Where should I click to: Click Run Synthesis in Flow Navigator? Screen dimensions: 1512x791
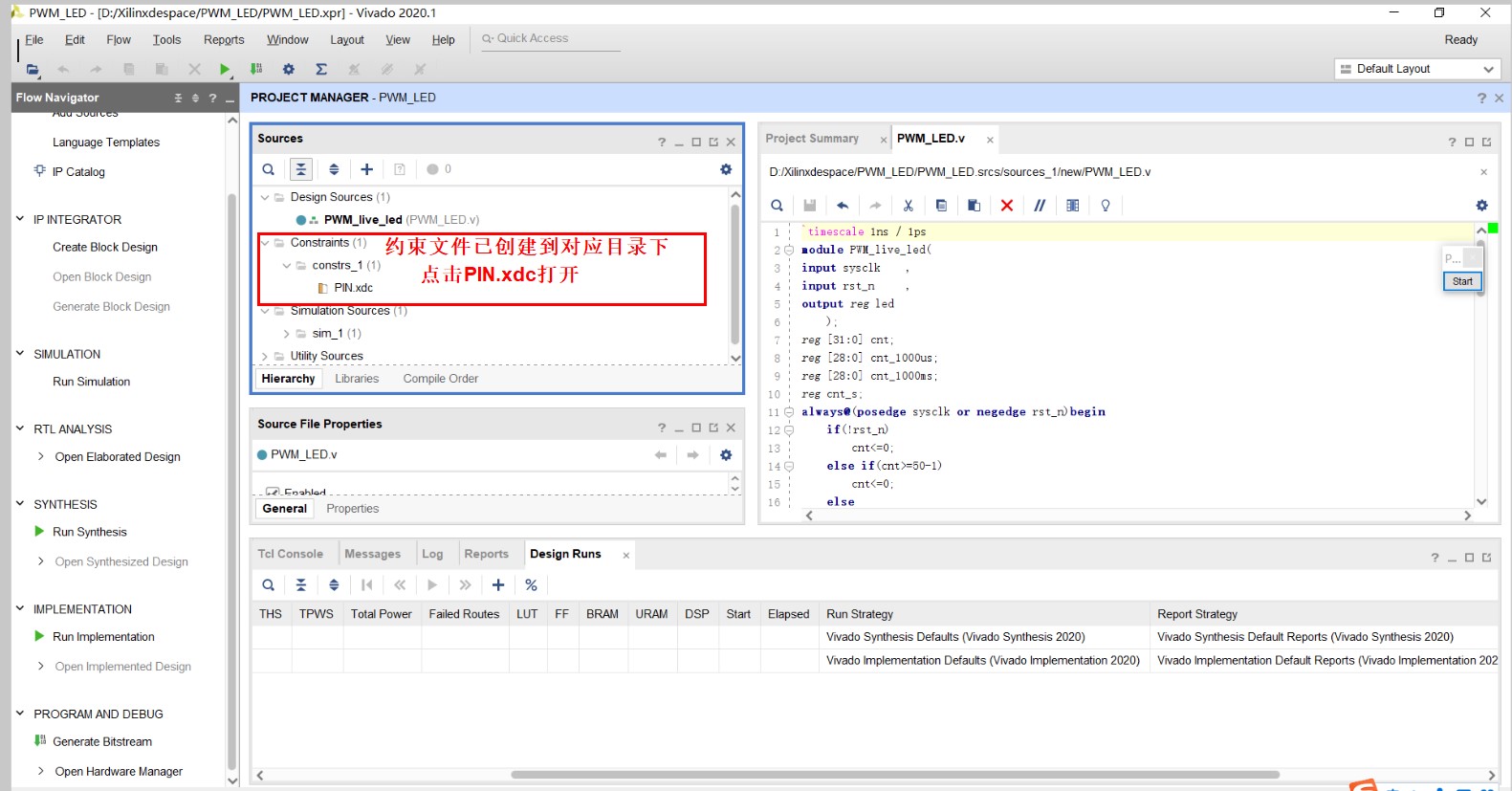click(89, 532)
